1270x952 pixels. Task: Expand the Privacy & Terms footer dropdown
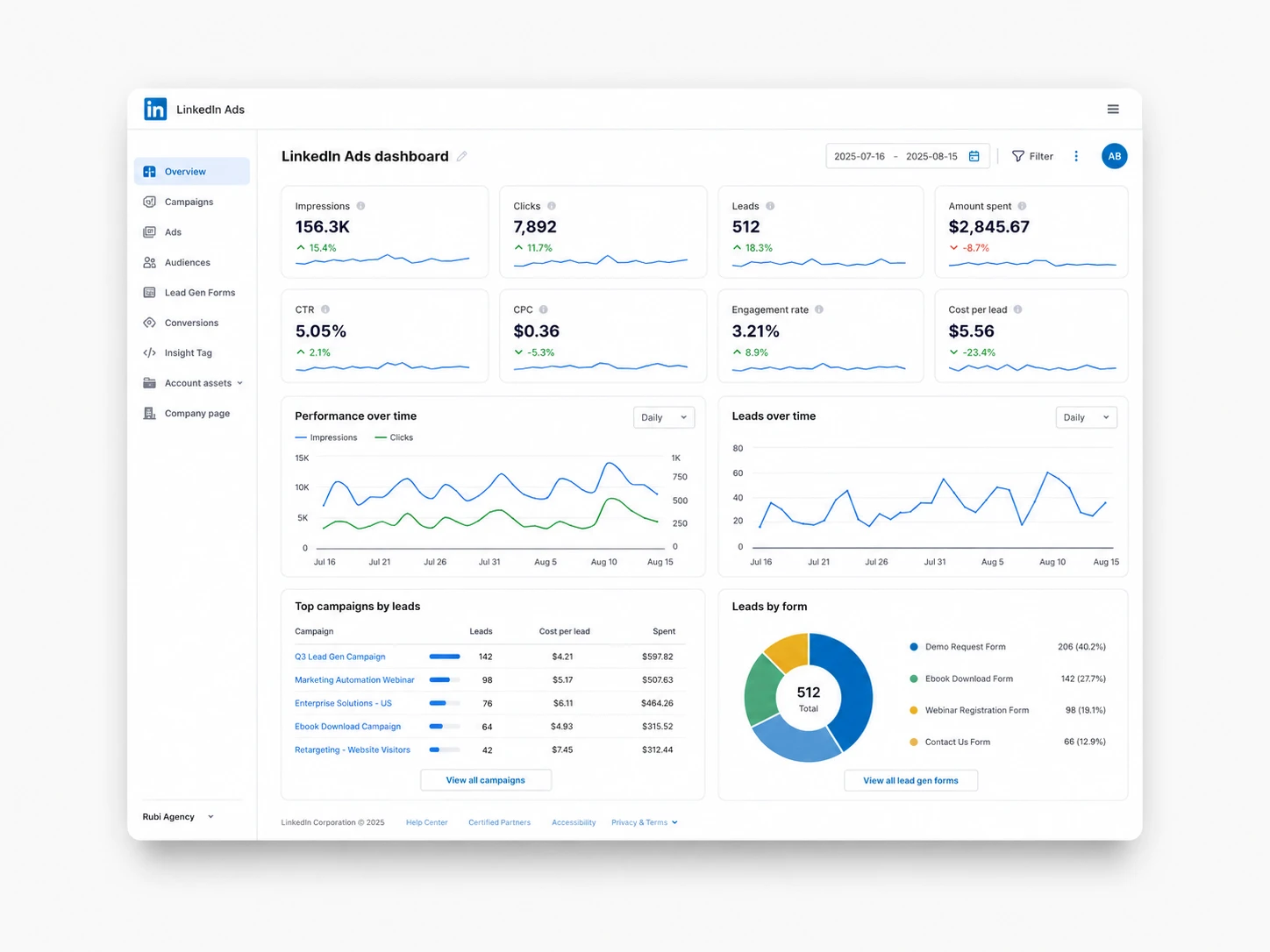645,822
